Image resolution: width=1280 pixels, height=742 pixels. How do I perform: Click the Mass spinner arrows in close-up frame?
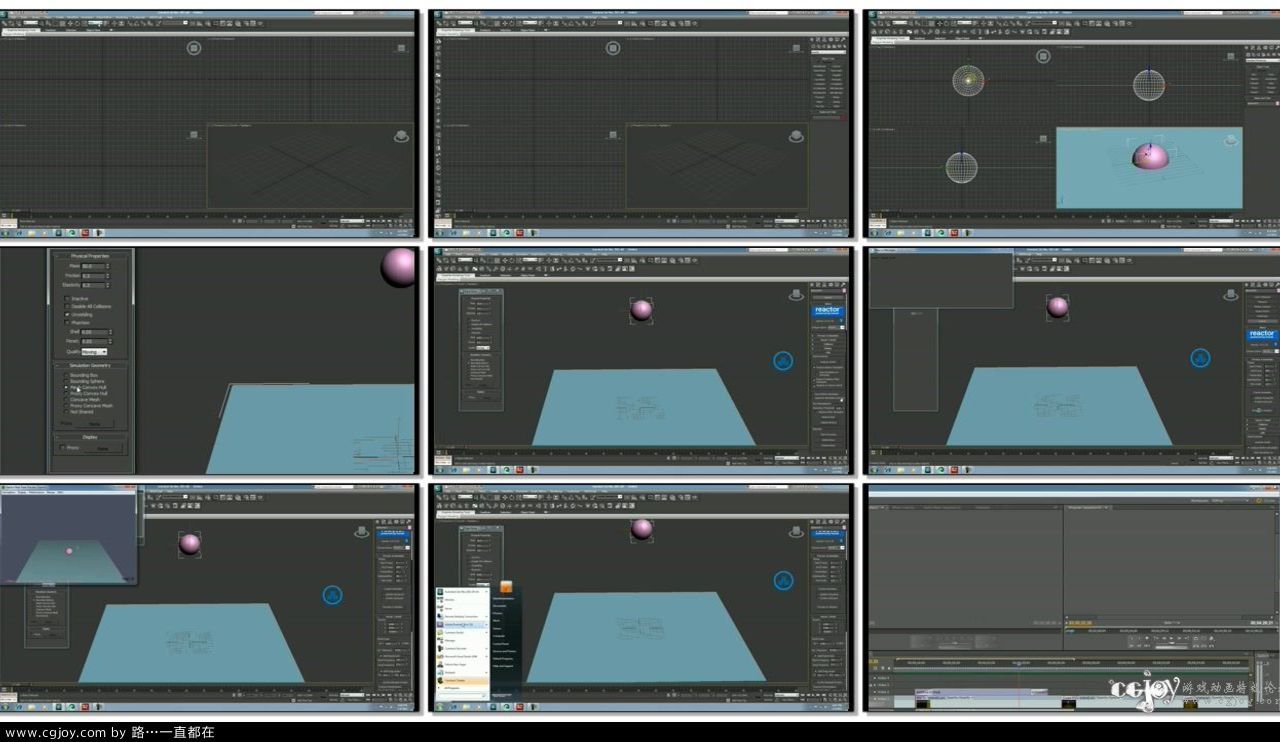[x=108, y=266]
